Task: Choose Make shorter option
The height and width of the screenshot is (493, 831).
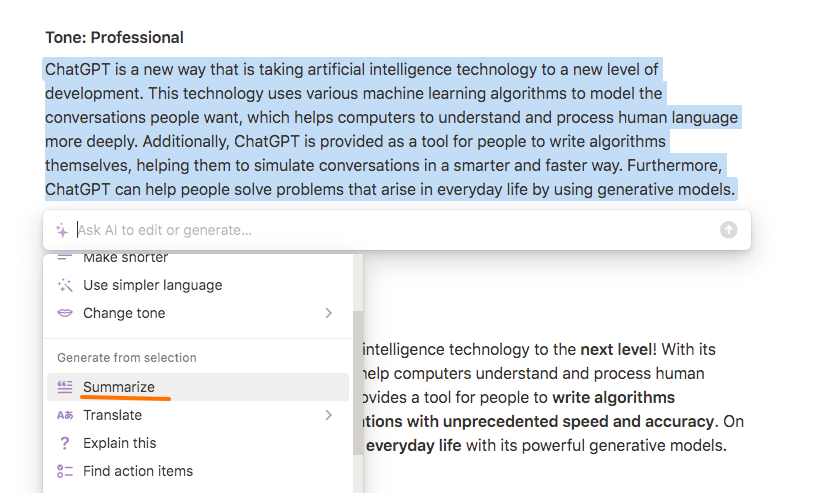Action: tap(198, 258)
